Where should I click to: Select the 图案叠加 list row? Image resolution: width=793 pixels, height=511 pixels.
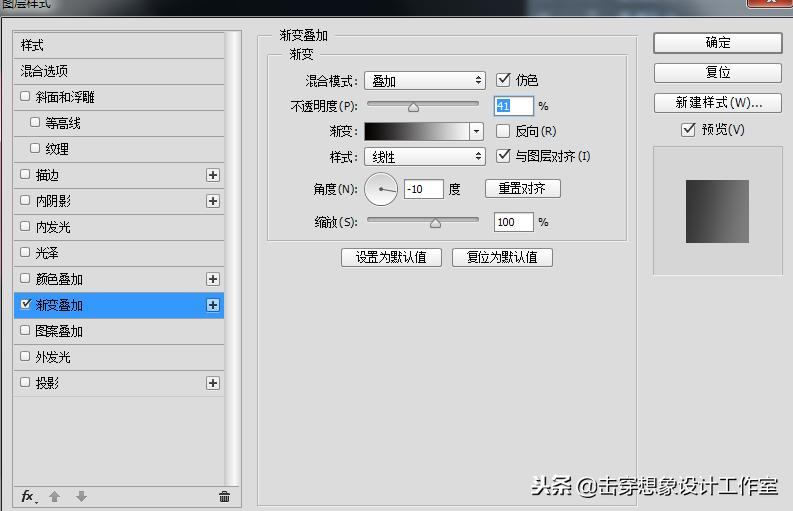point(119,331)
